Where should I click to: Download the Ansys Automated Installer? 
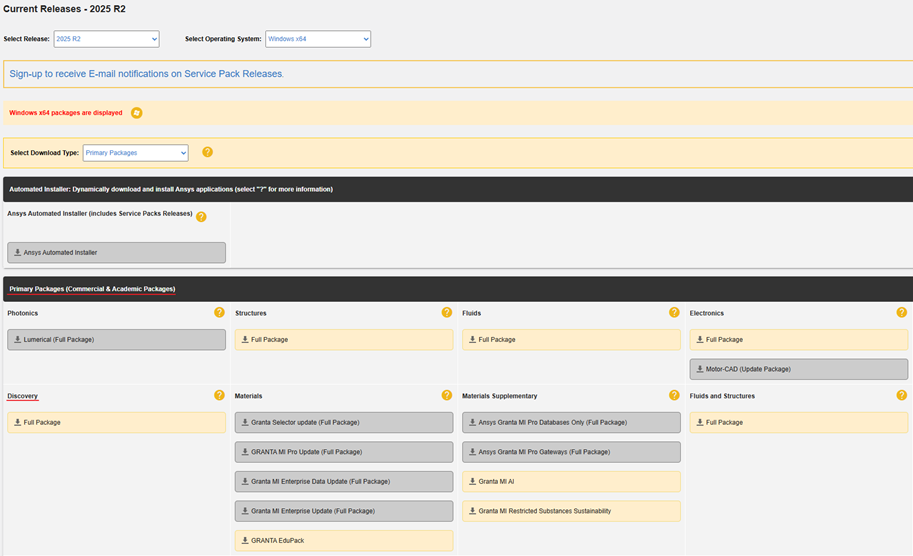(x=116, y=253)
